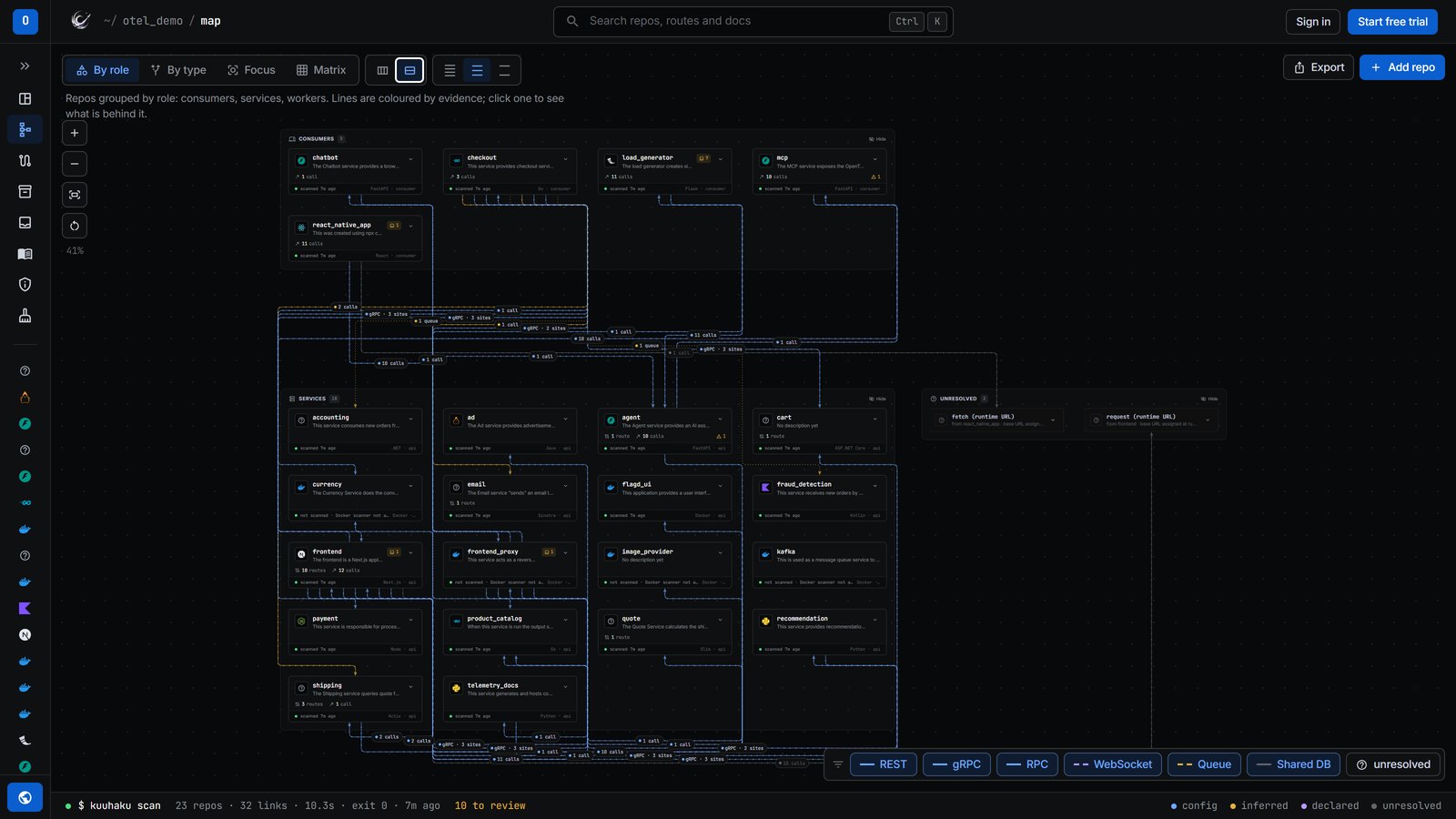Open the shield security icon in sidebar
The width and height of the screenshot is (1456, 819).
point(25,285)
